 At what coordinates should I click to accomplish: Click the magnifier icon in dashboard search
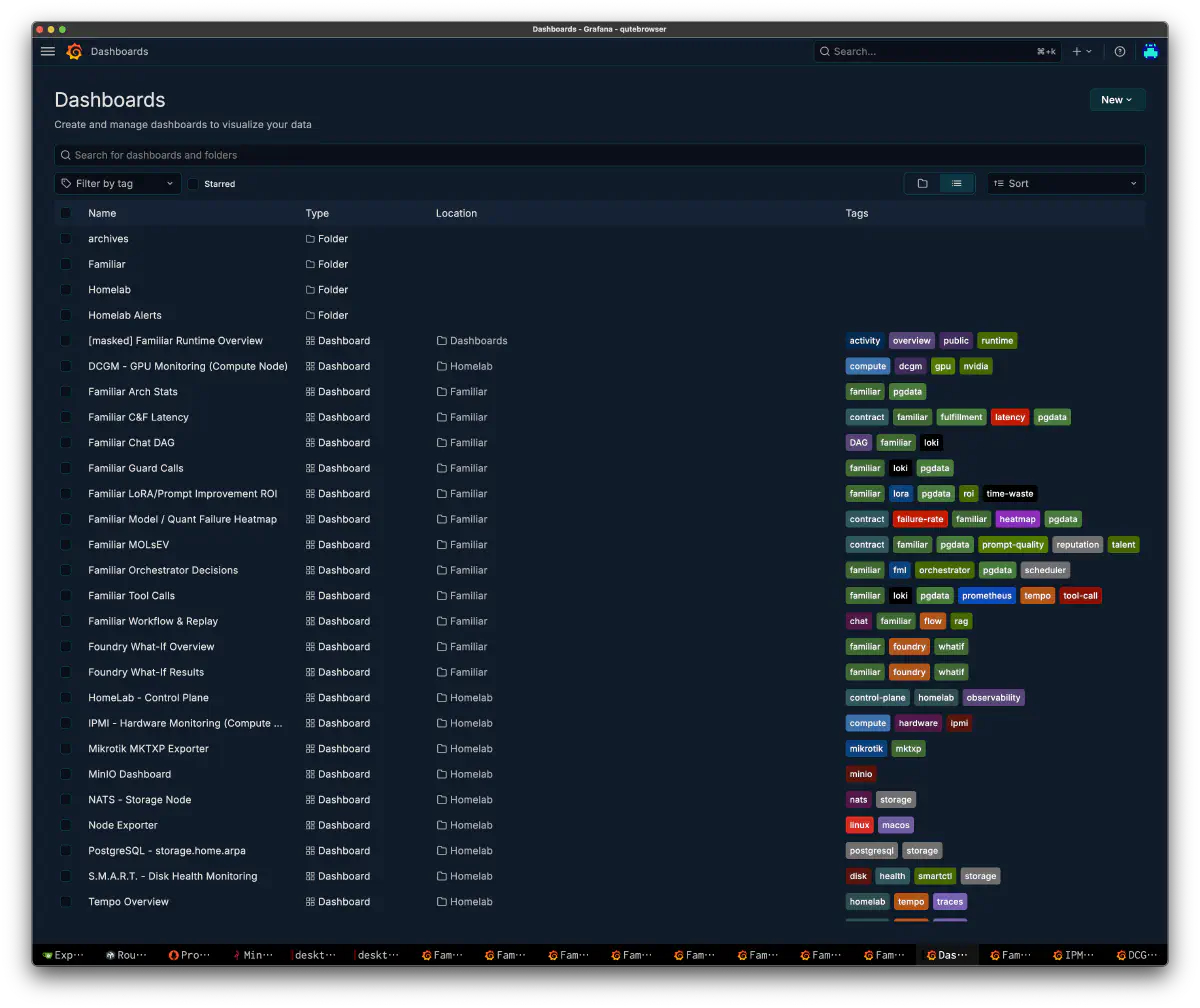click(66, 155)
